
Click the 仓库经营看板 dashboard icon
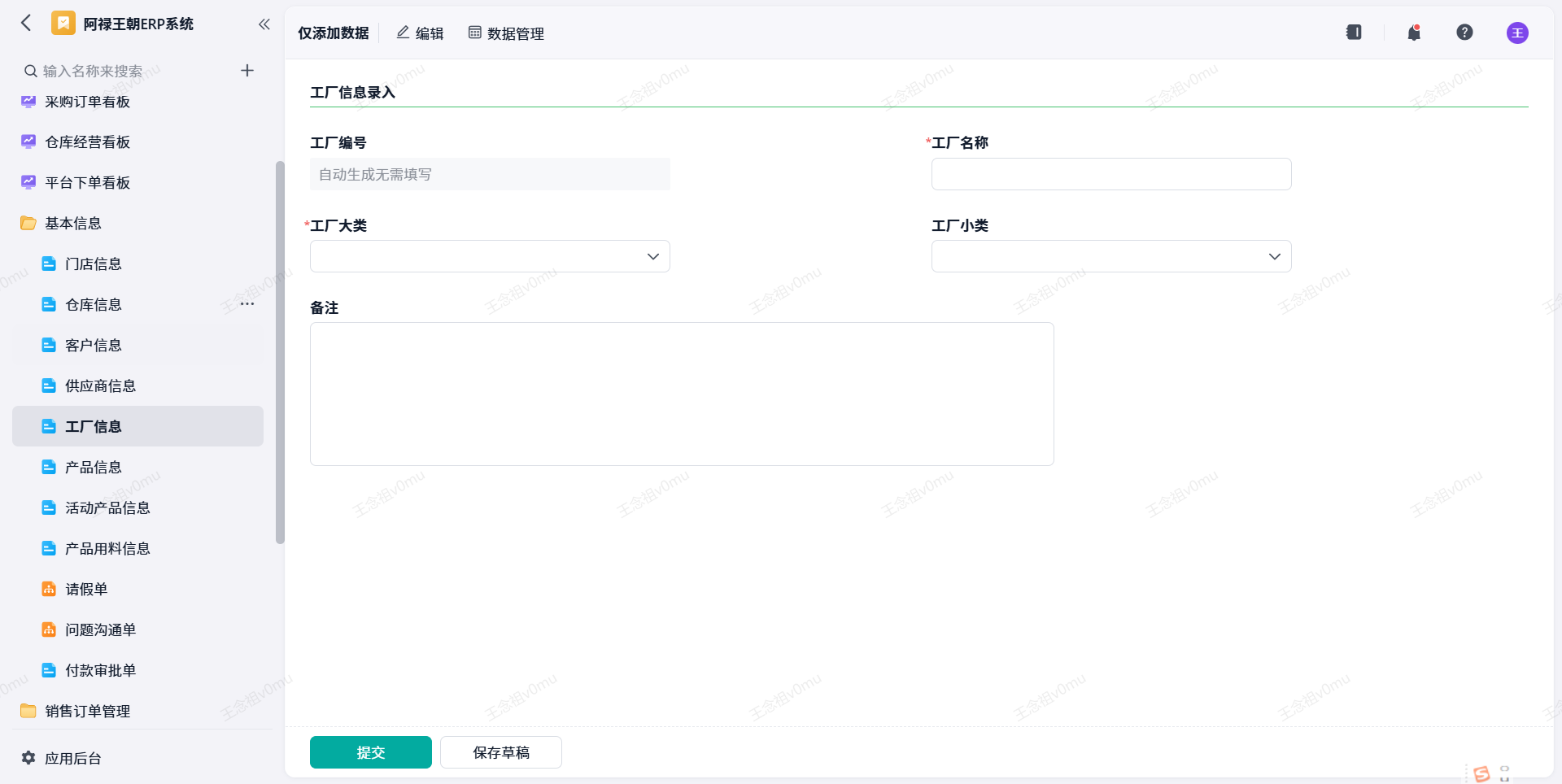pyautogui.click(x=28, y=142)
